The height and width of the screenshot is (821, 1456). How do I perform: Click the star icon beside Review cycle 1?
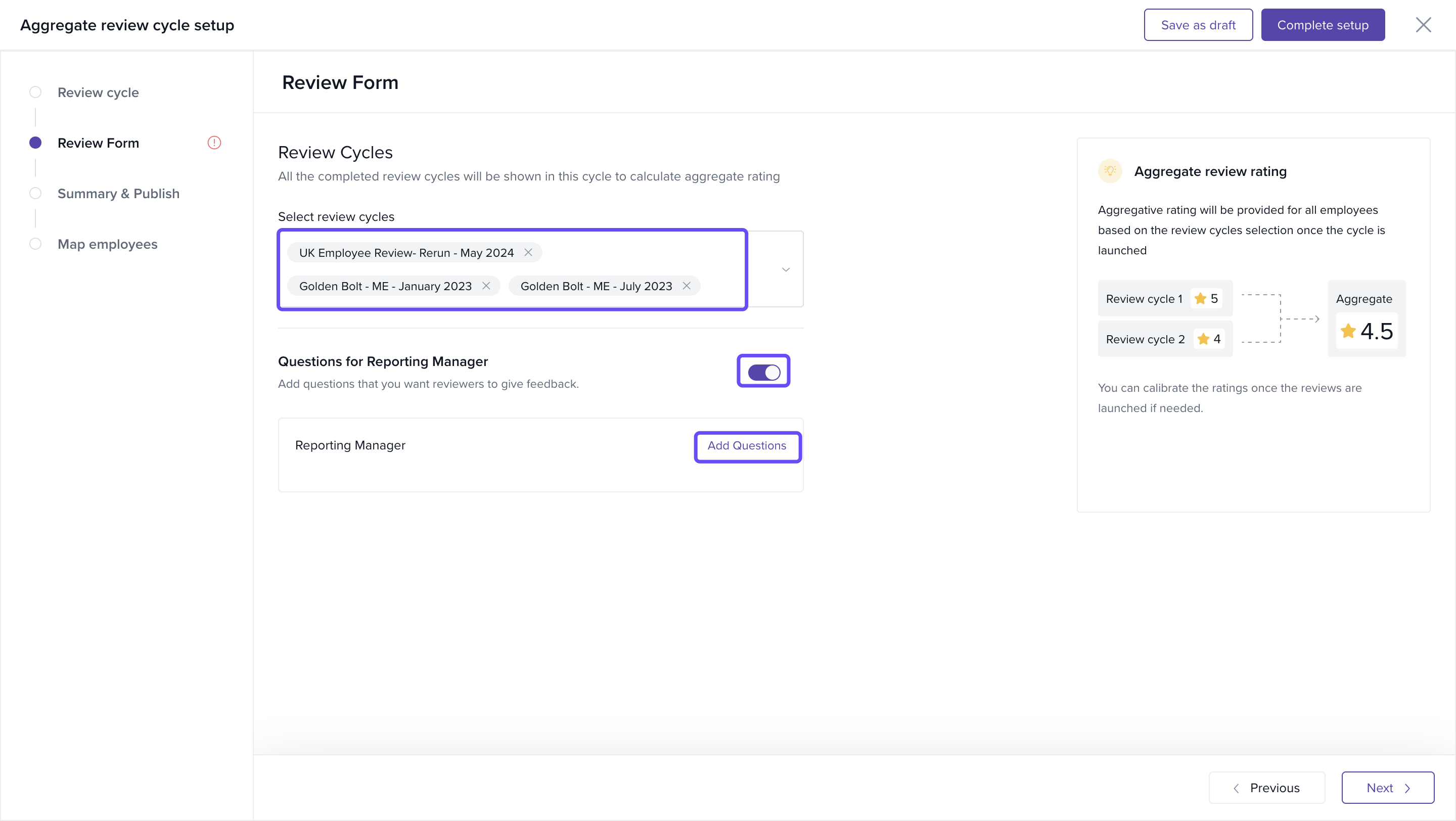pos(1200,299)
